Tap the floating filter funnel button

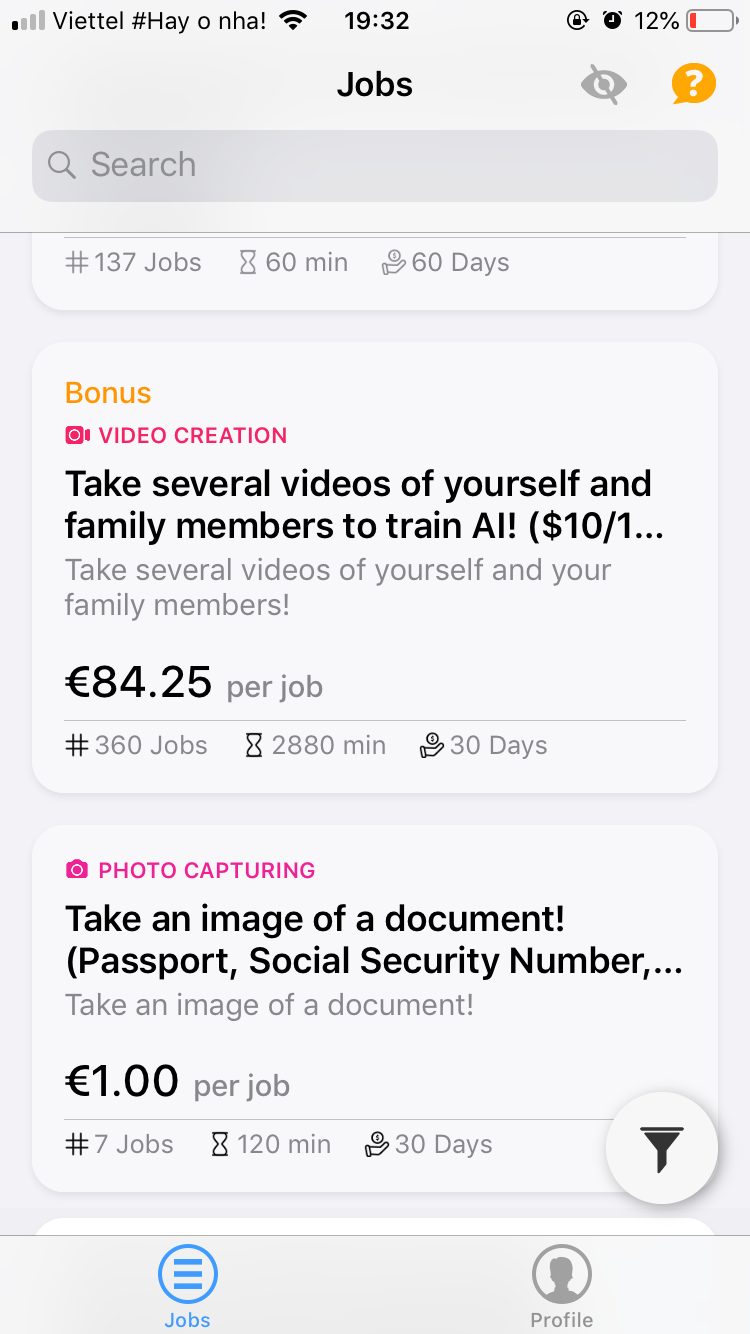tap(662, 1147)
